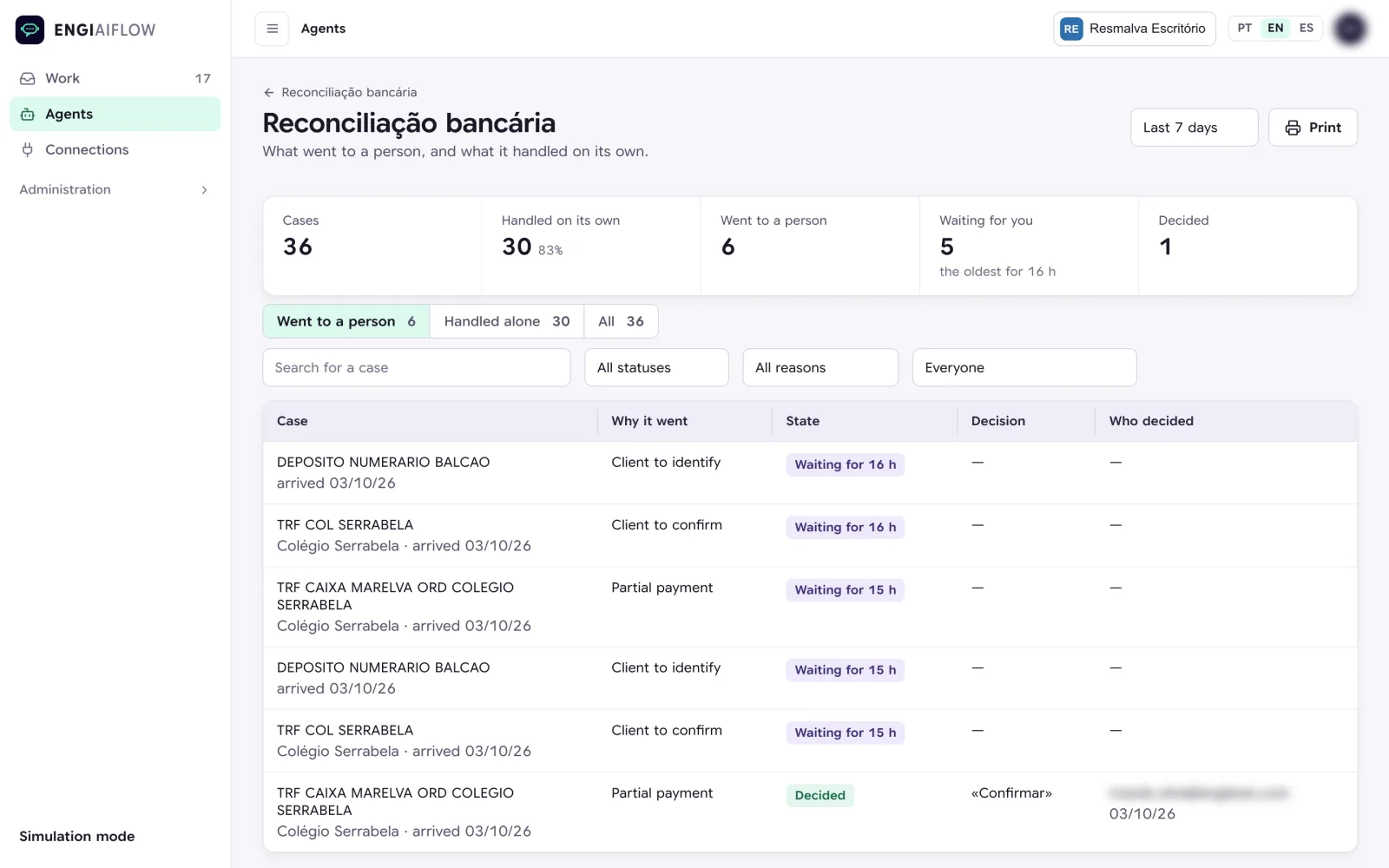Screen dimensions: 1389x868
Task: Open TRF COL SERRABELA case waiting 16 h
Action: [810, 536]
